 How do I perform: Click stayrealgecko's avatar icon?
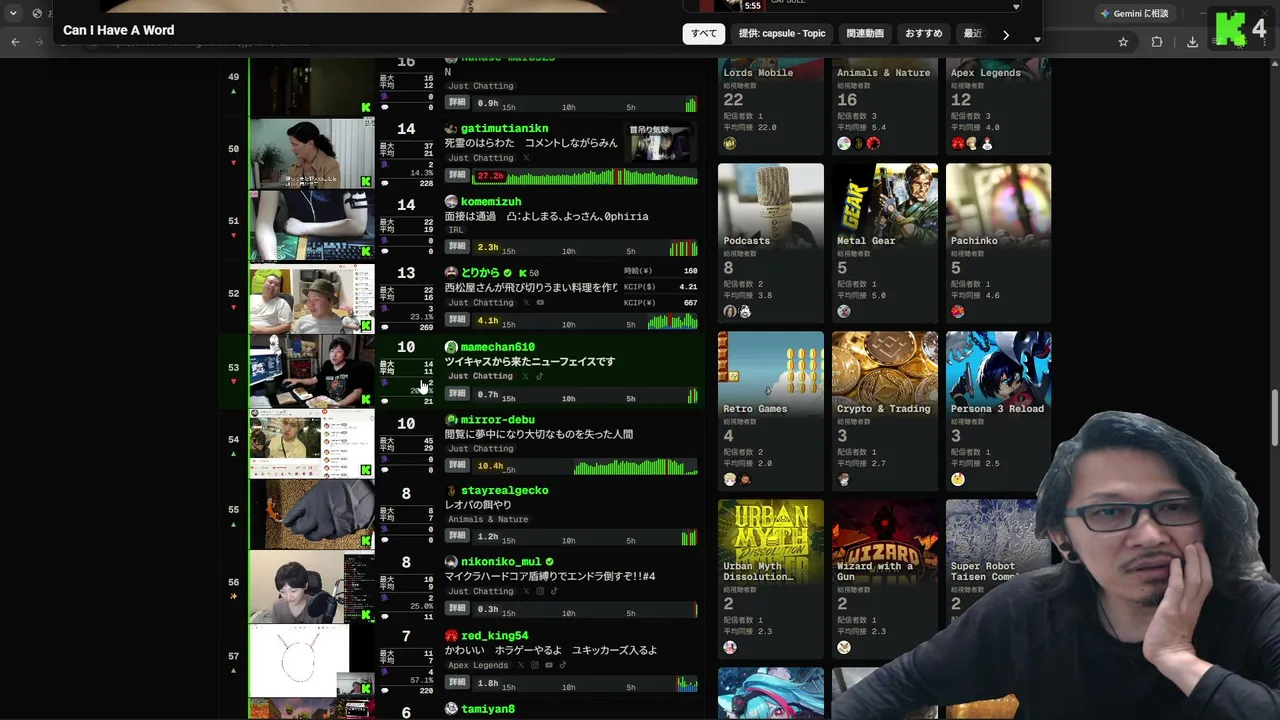coord(451,491)
